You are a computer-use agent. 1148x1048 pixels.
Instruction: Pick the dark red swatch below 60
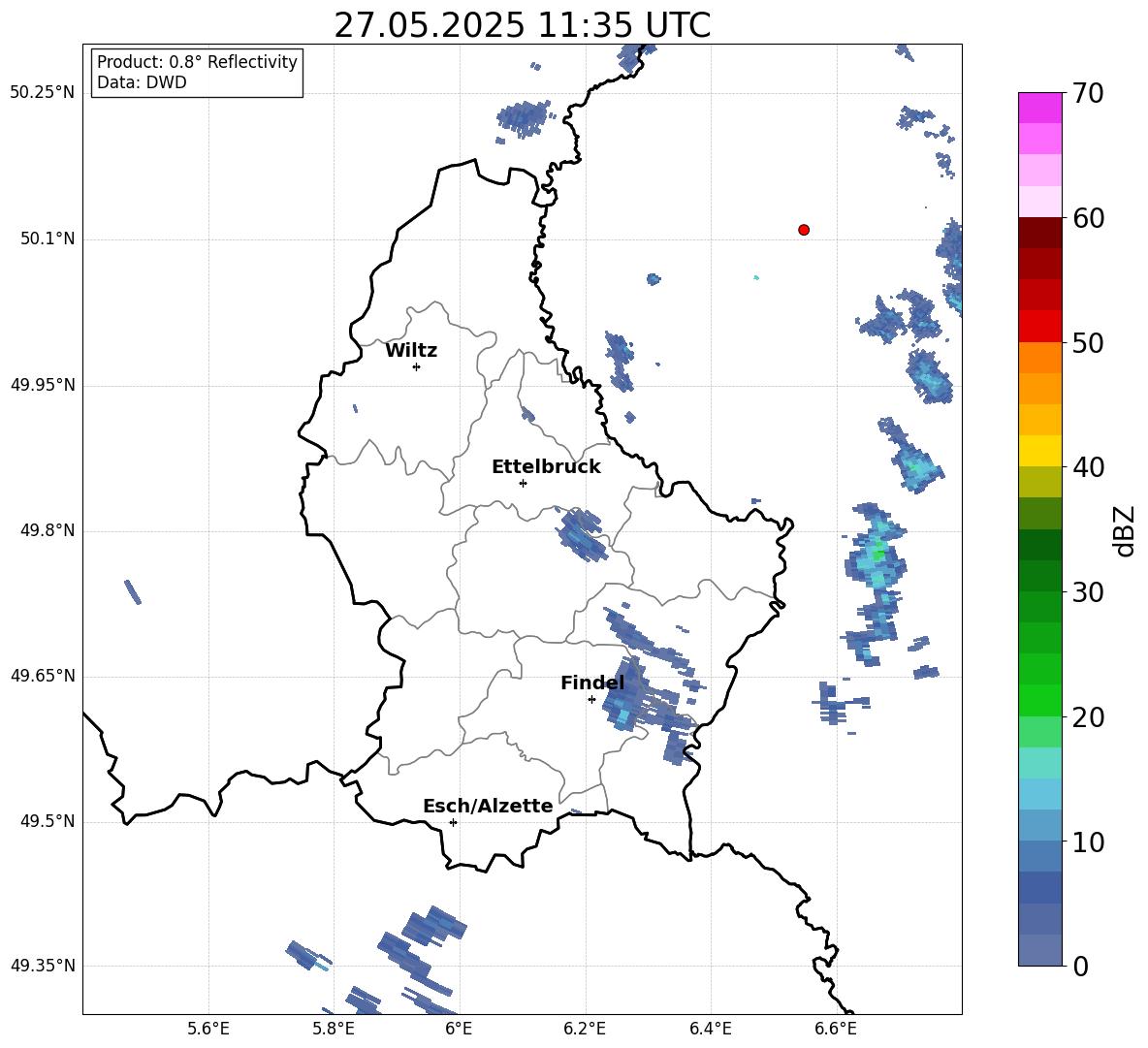1039,233
